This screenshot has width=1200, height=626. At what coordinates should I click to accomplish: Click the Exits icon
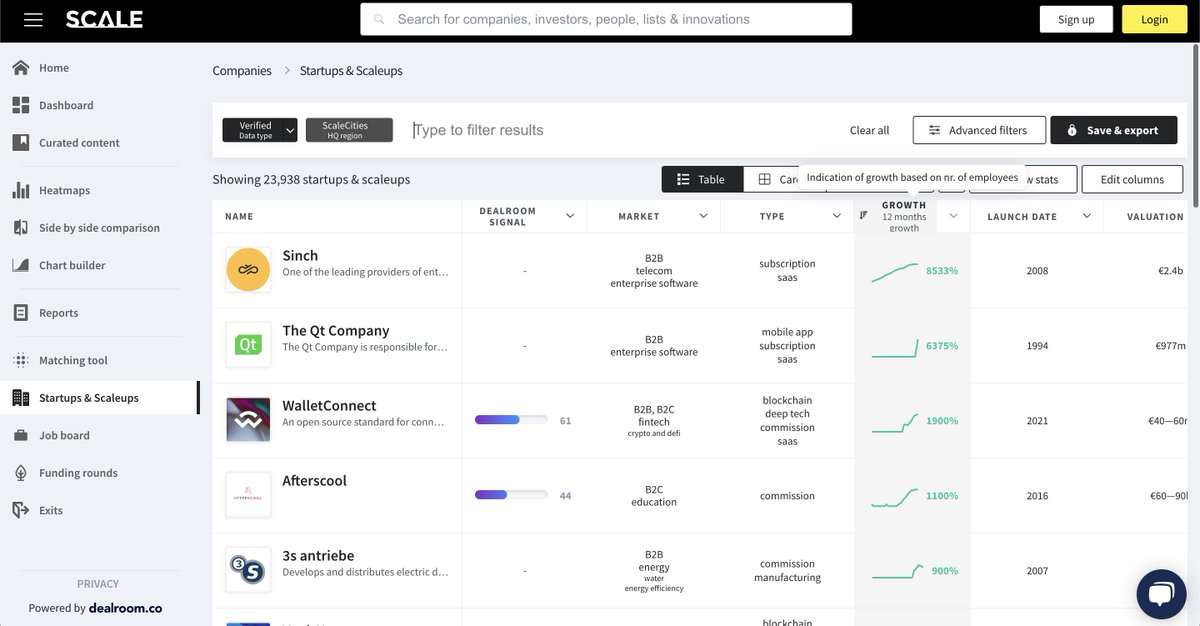(20, 510)
